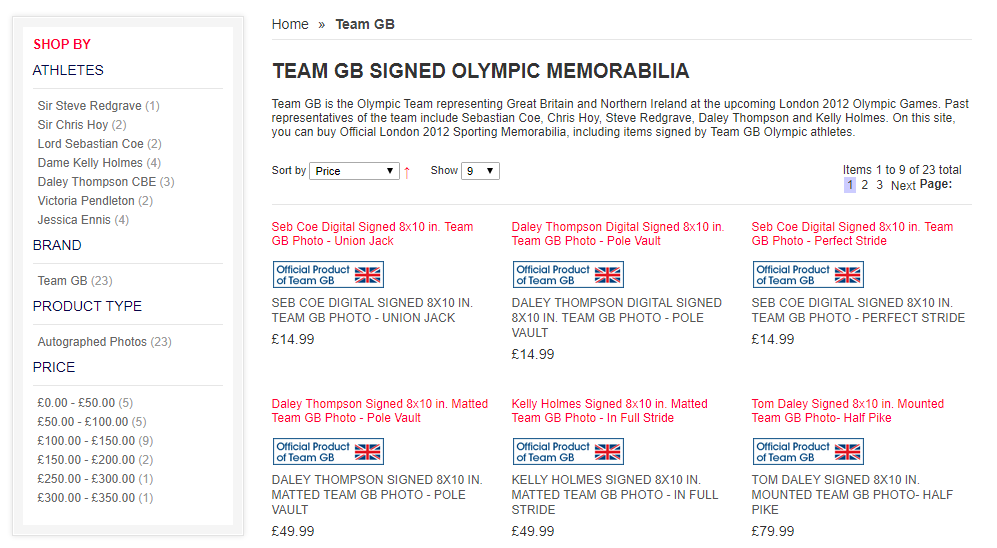Open Tom Daley Signed Mounted Photo Half Pike
The image size is (997, 548).
point(847,411)
